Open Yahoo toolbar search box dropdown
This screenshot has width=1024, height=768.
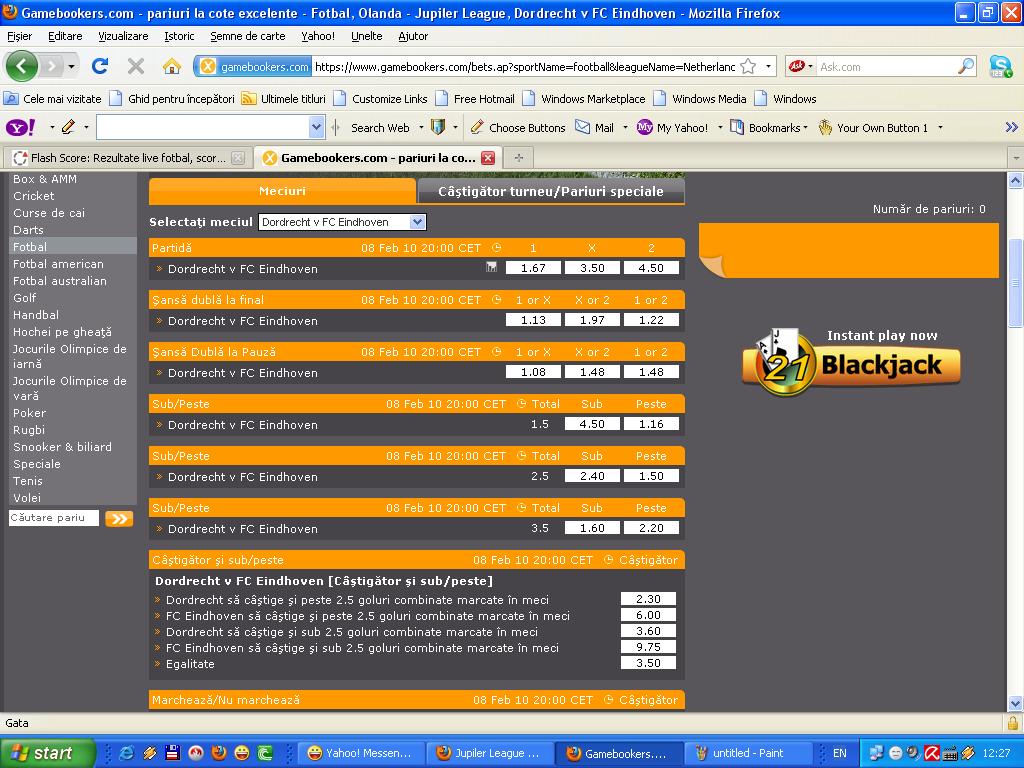click(316, 127)
